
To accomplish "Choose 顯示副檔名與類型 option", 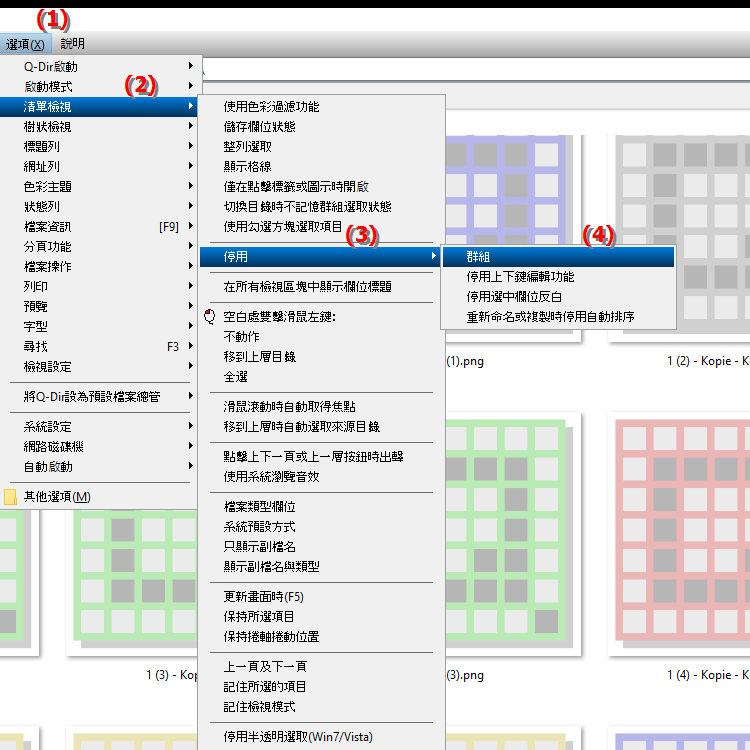I will tap(321, 567).
